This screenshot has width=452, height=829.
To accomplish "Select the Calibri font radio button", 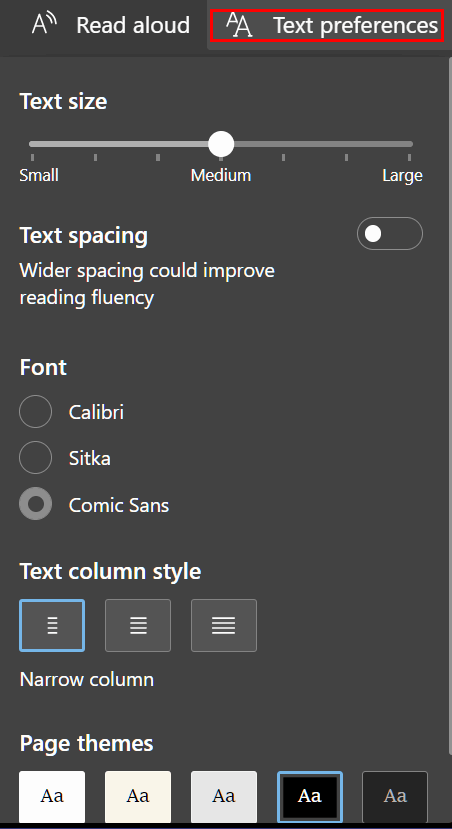I will [35, 411].
